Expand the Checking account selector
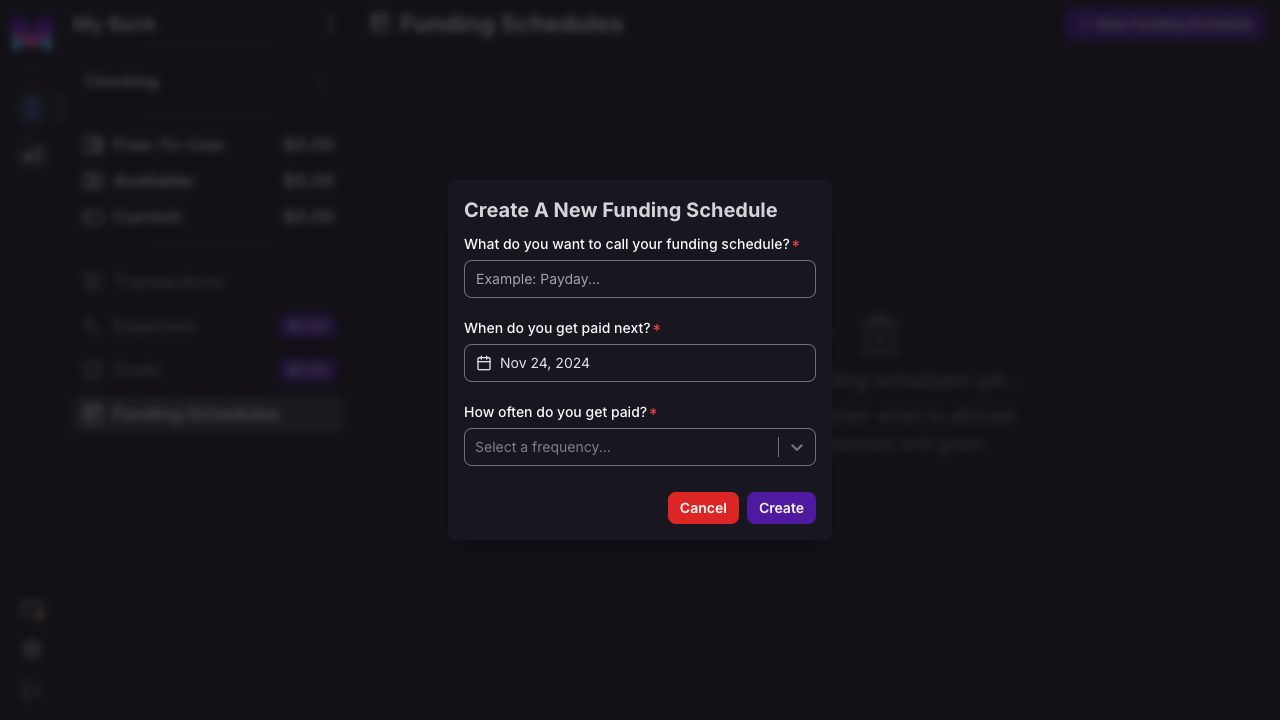The width and height of the screenshot is (1280, 720). click(x=207, y=82)
